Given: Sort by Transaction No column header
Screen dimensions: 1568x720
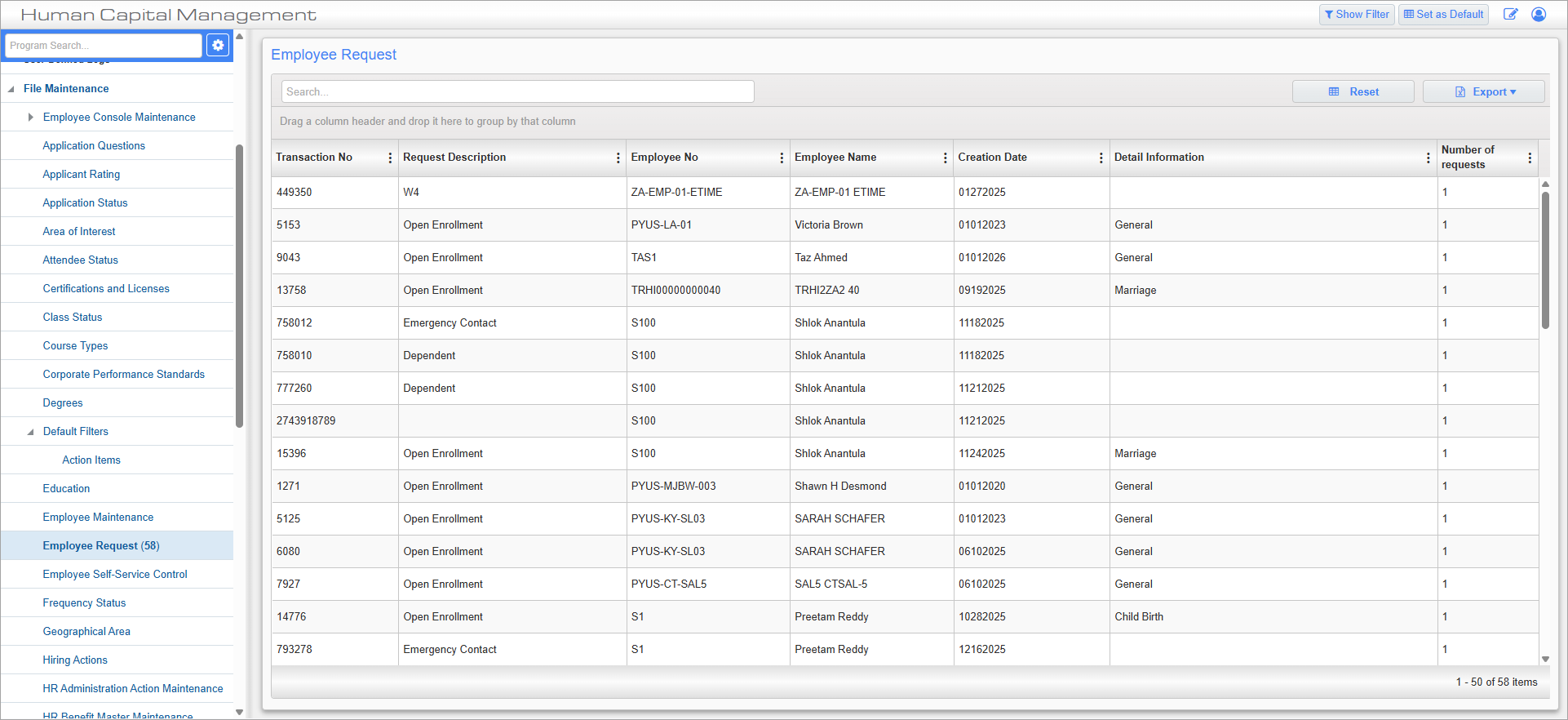Looking at the screenshot, I should point(314,158).
